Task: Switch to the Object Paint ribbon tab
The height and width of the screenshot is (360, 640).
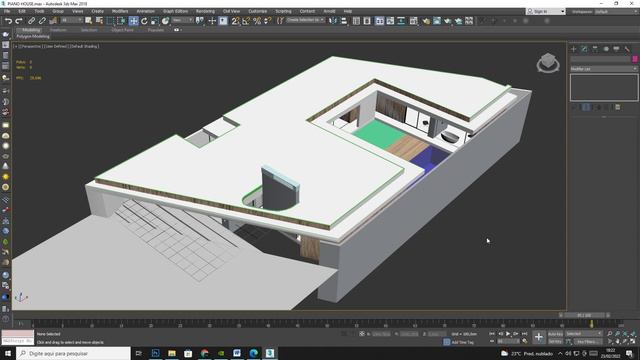Action: pyautogui.click(x=122, y=30)
